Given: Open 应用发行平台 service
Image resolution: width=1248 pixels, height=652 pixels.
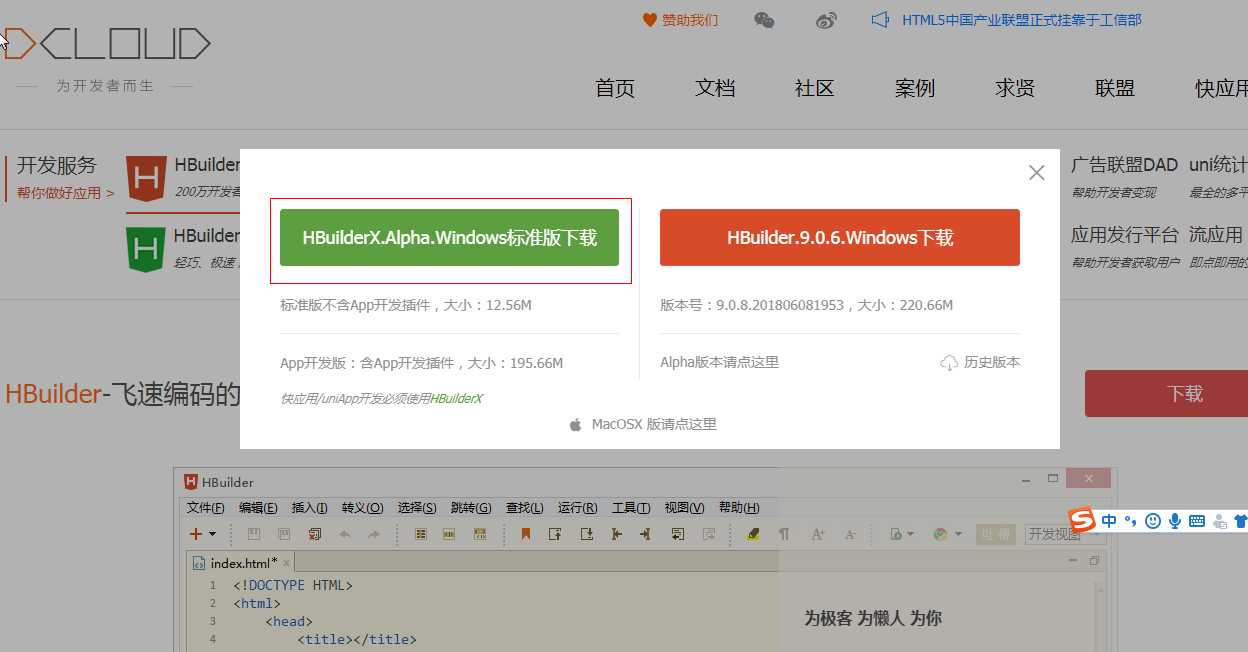Looking at the screenshot, I should coord(1125,236).
